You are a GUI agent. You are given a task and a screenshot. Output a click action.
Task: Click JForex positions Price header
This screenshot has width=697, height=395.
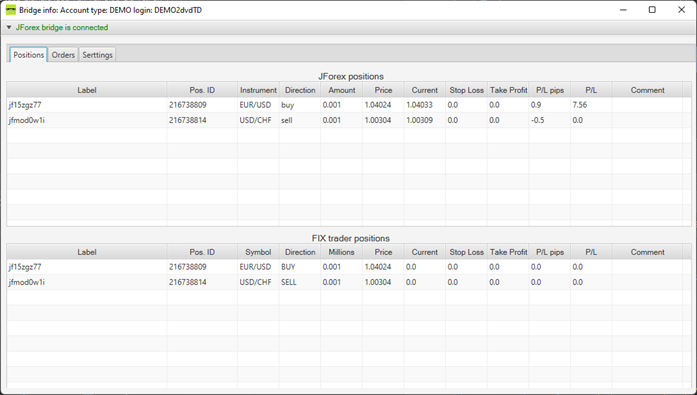click(x=383, y=90)
